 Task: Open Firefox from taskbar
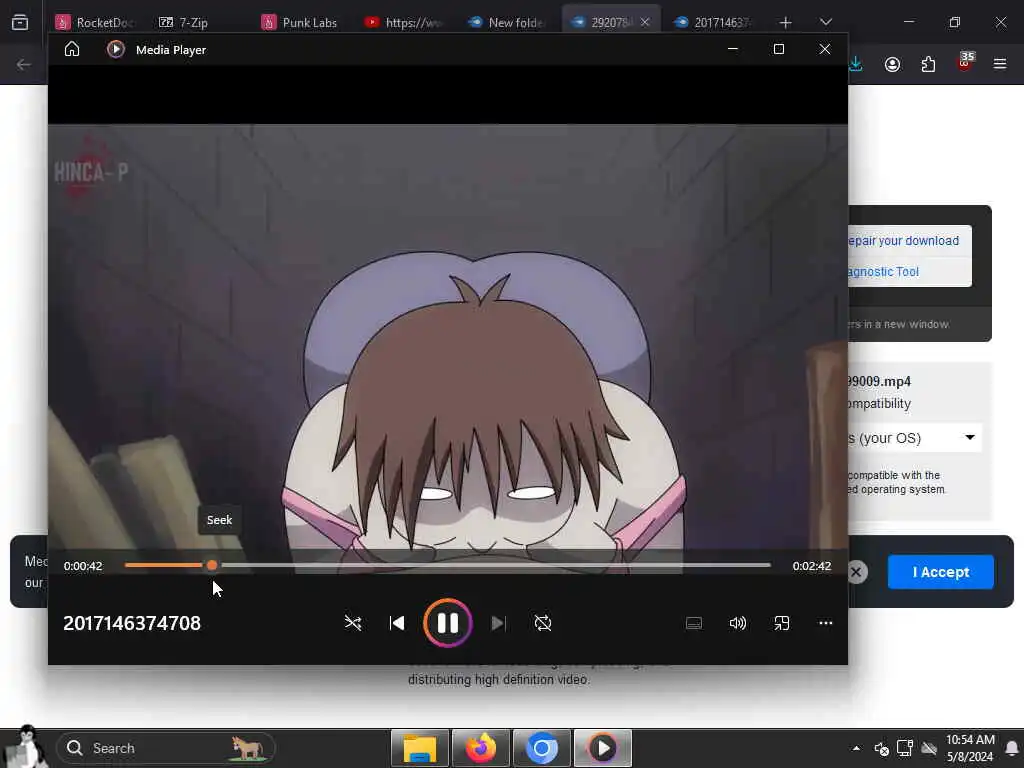click(x=481, y=748)
